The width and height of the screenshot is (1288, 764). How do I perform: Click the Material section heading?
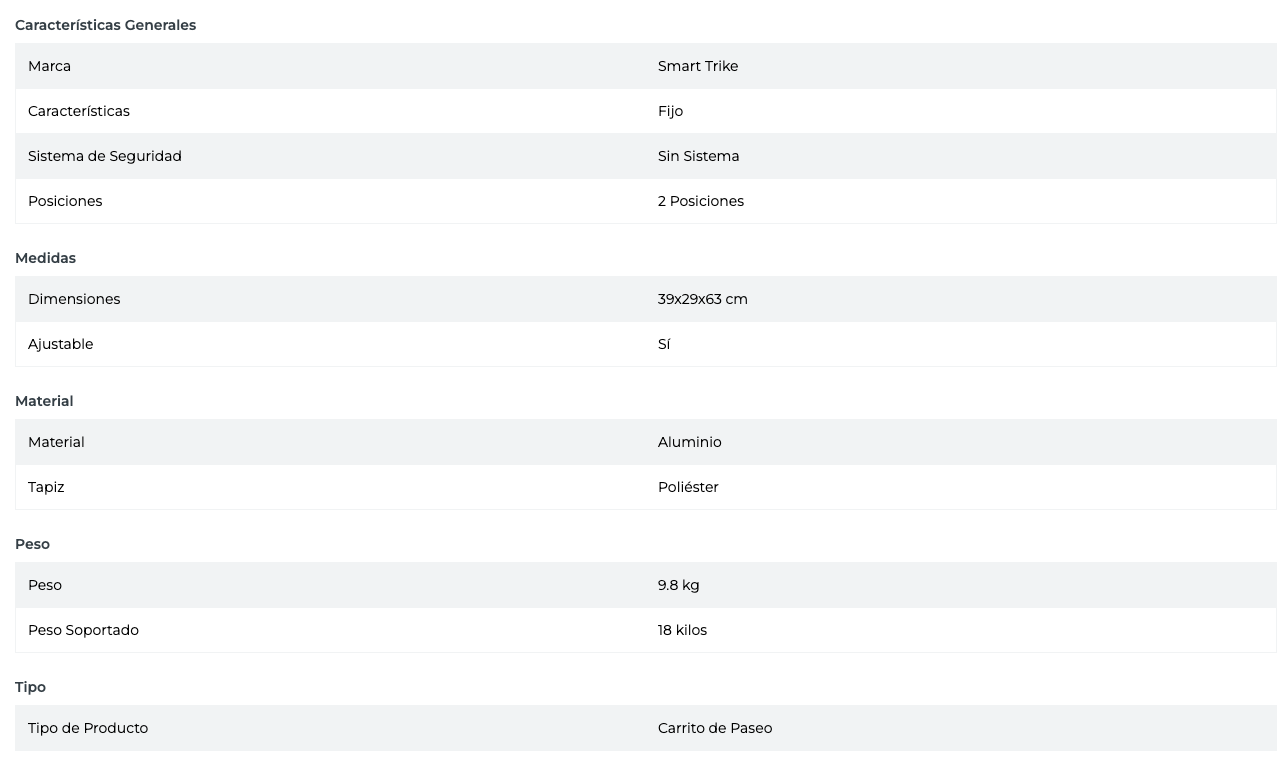[x=44, y=401]
